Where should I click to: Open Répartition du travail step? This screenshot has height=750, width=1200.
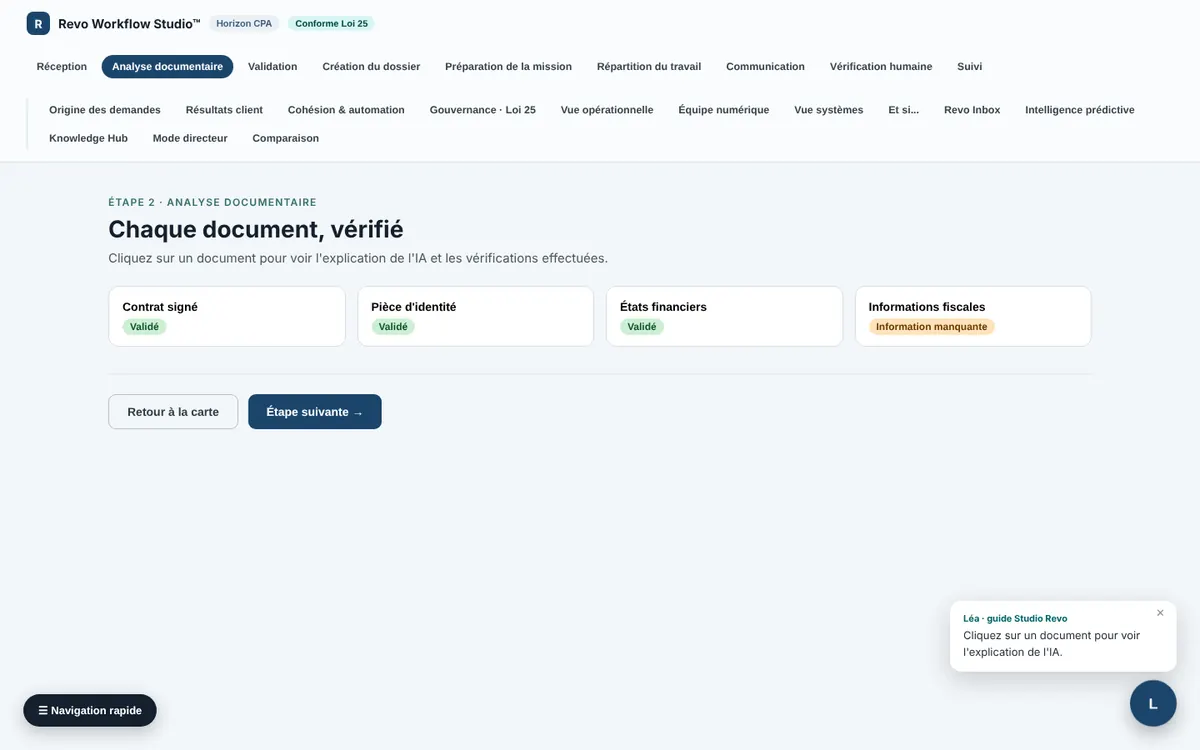(649, 67)
